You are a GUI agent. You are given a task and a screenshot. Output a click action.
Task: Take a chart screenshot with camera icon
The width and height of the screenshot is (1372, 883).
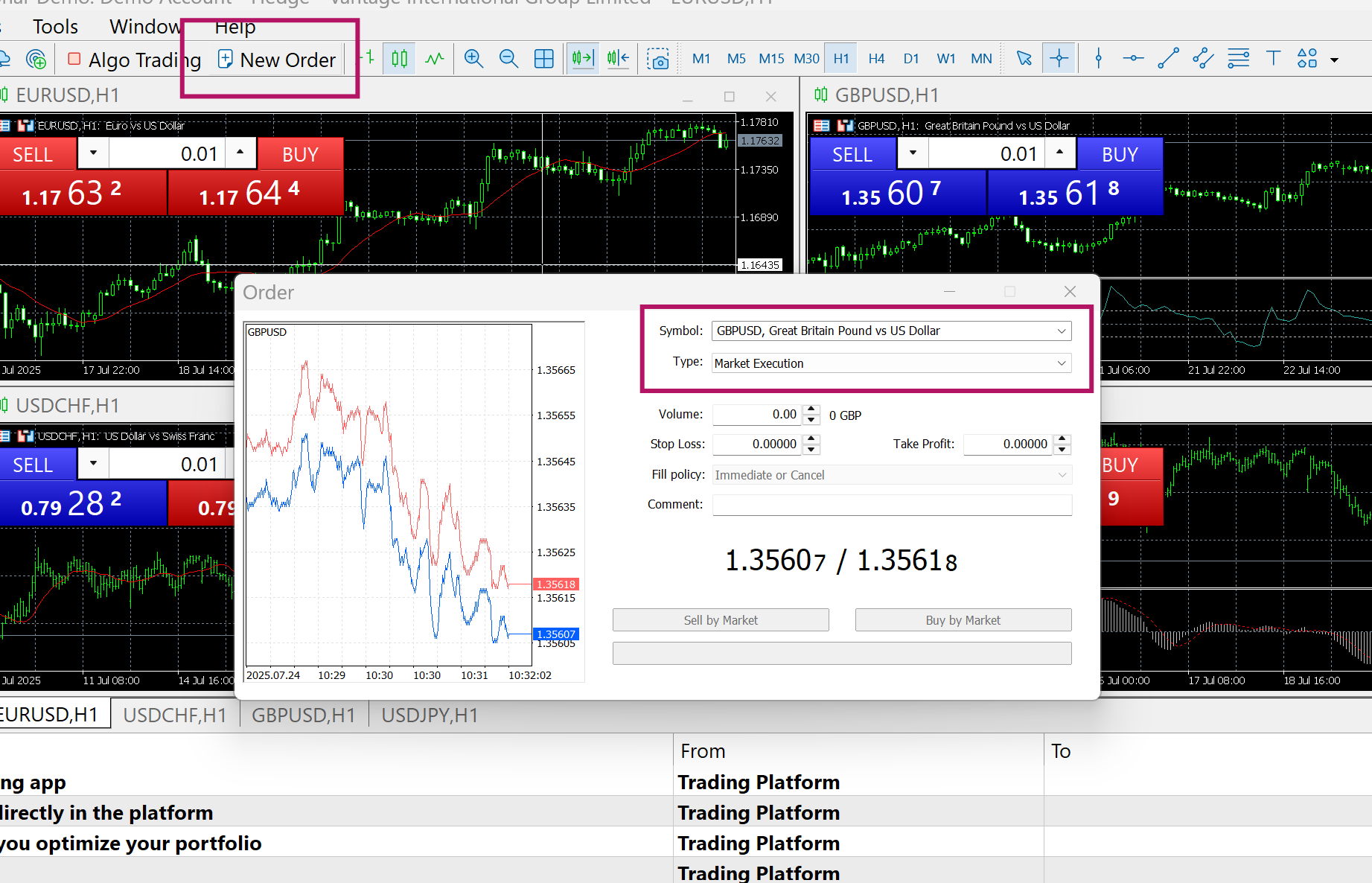(x=657, y=58)
